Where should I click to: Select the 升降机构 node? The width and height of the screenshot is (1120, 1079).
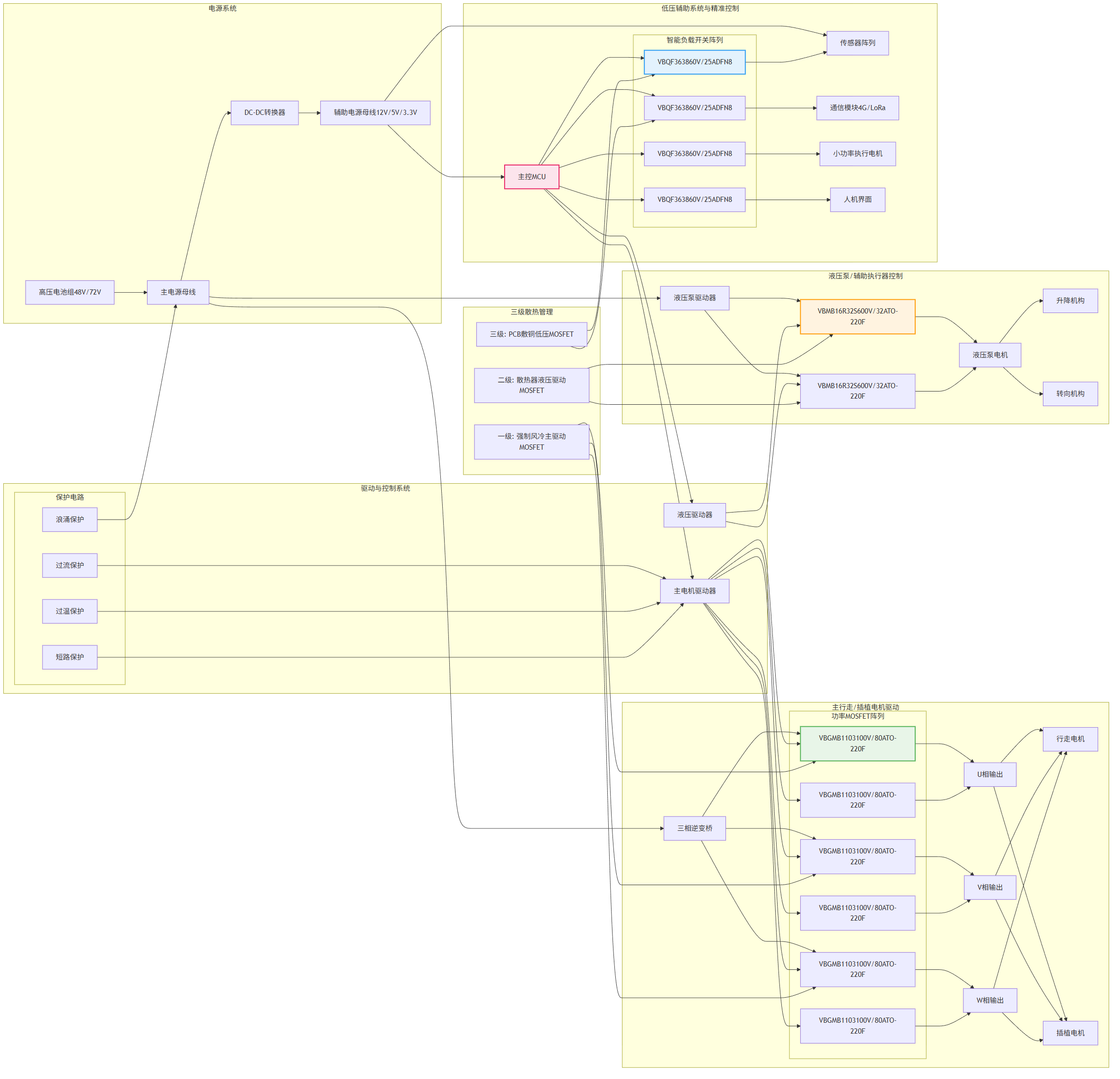tap(1069, 300)
